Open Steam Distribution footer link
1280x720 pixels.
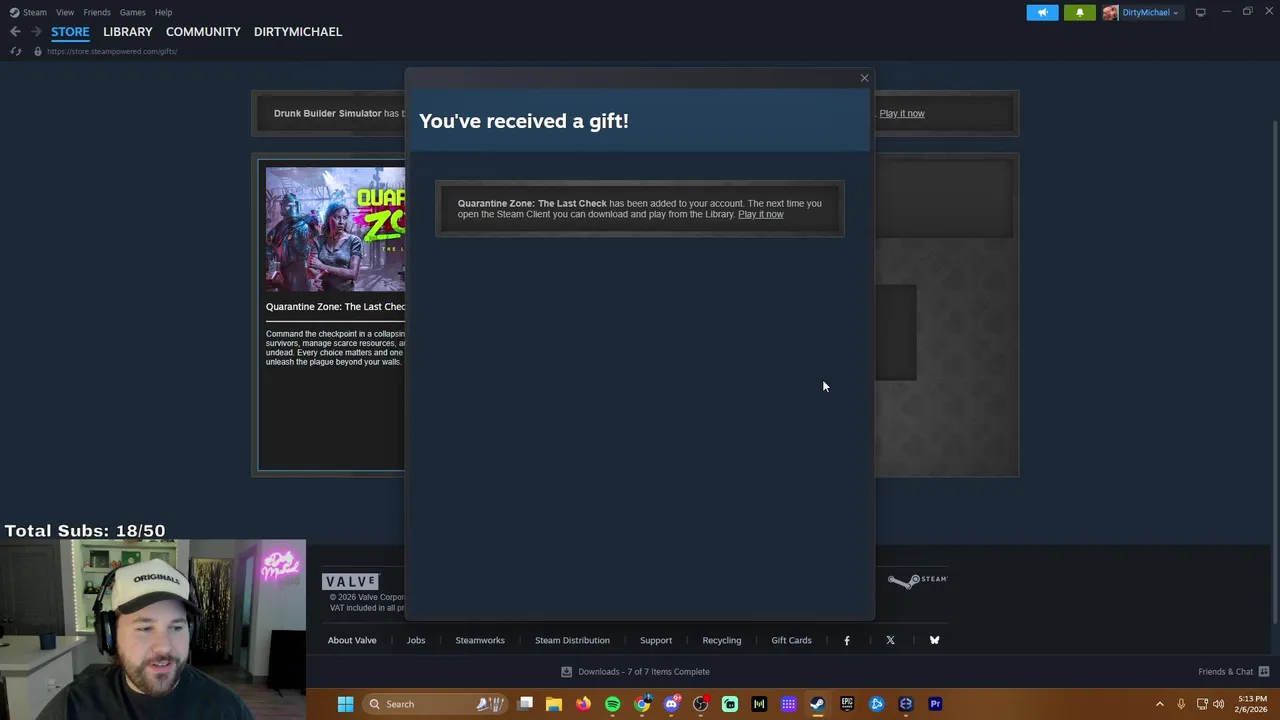click(x=572, y=640)
